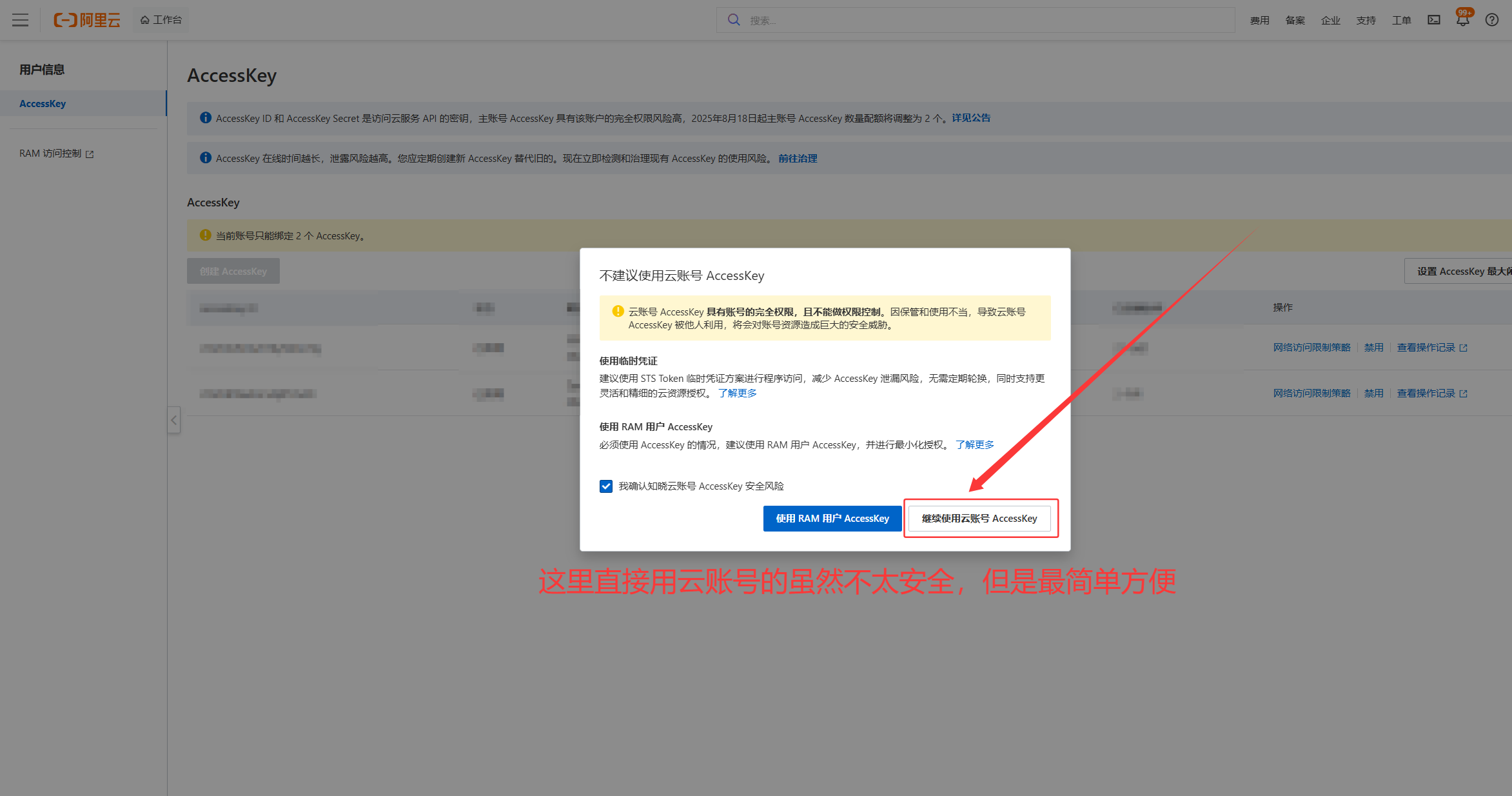The width and height of the screenshot is (1512, 796).
Task: Click 继续使用云账号 AccessKey button
Action: [979, 519]
